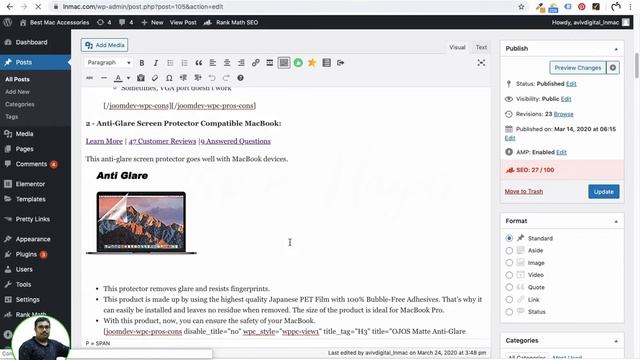Insert a horizontal line
This screenshot has height=360, width=640.
click(104, 78)
